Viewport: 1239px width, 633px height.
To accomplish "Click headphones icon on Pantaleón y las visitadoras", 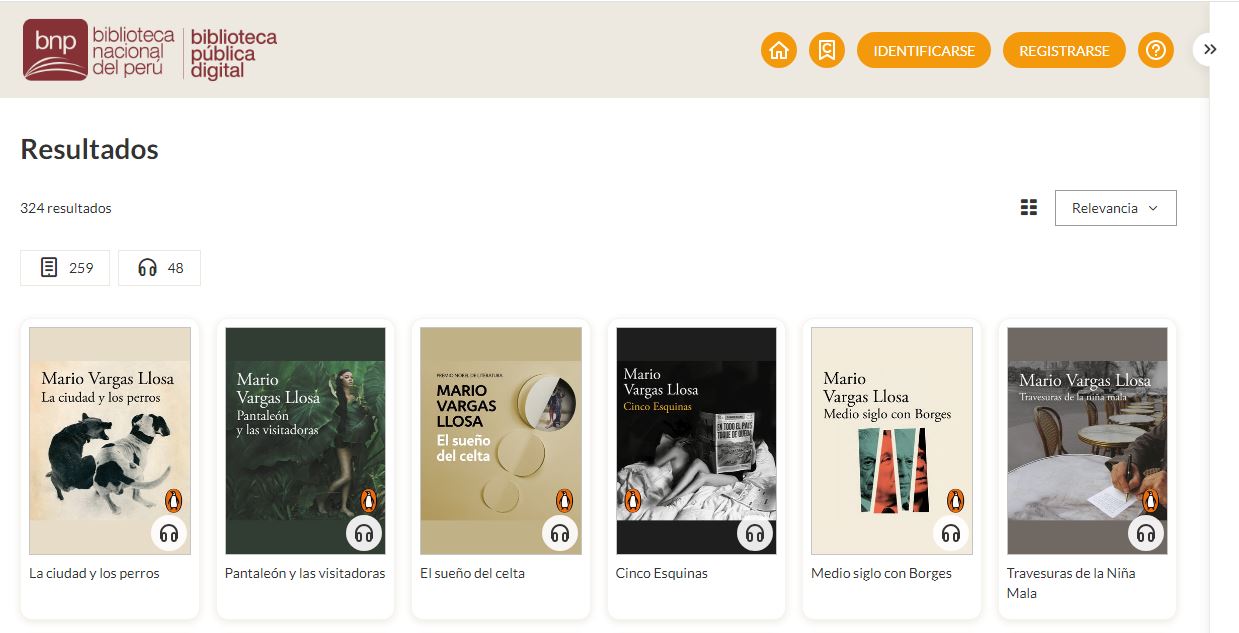I will [x=364, y=533].
